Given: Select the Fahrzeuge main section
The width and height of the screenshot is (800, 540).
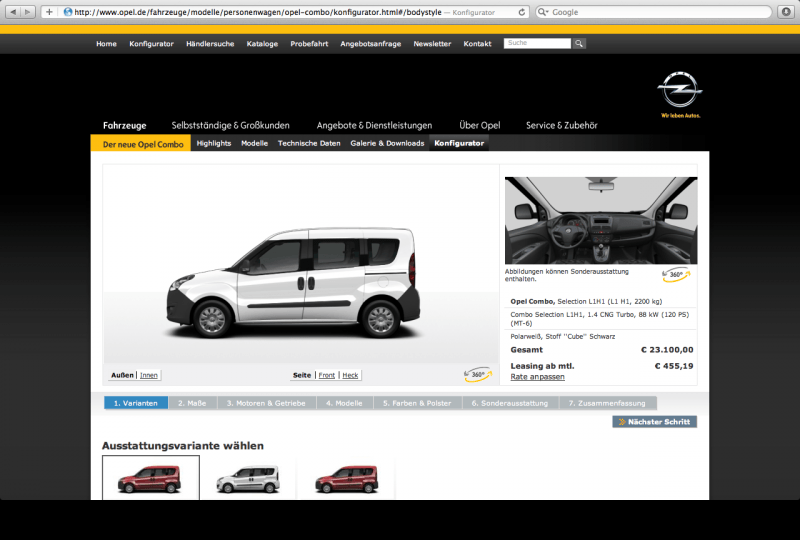Looking at the screenshot, I should 124,126.
